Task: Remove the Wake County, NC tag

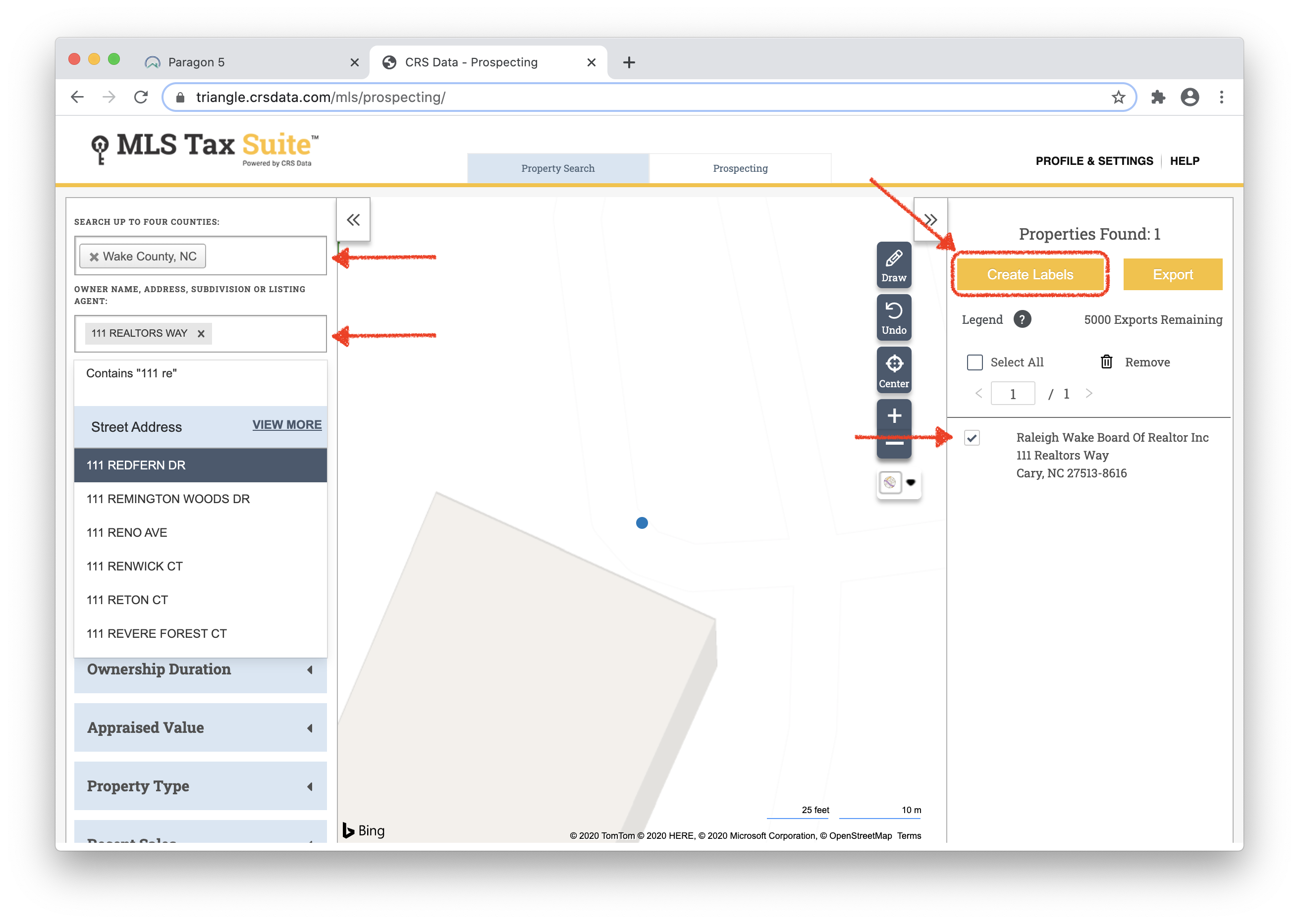Action: point(94,257)
